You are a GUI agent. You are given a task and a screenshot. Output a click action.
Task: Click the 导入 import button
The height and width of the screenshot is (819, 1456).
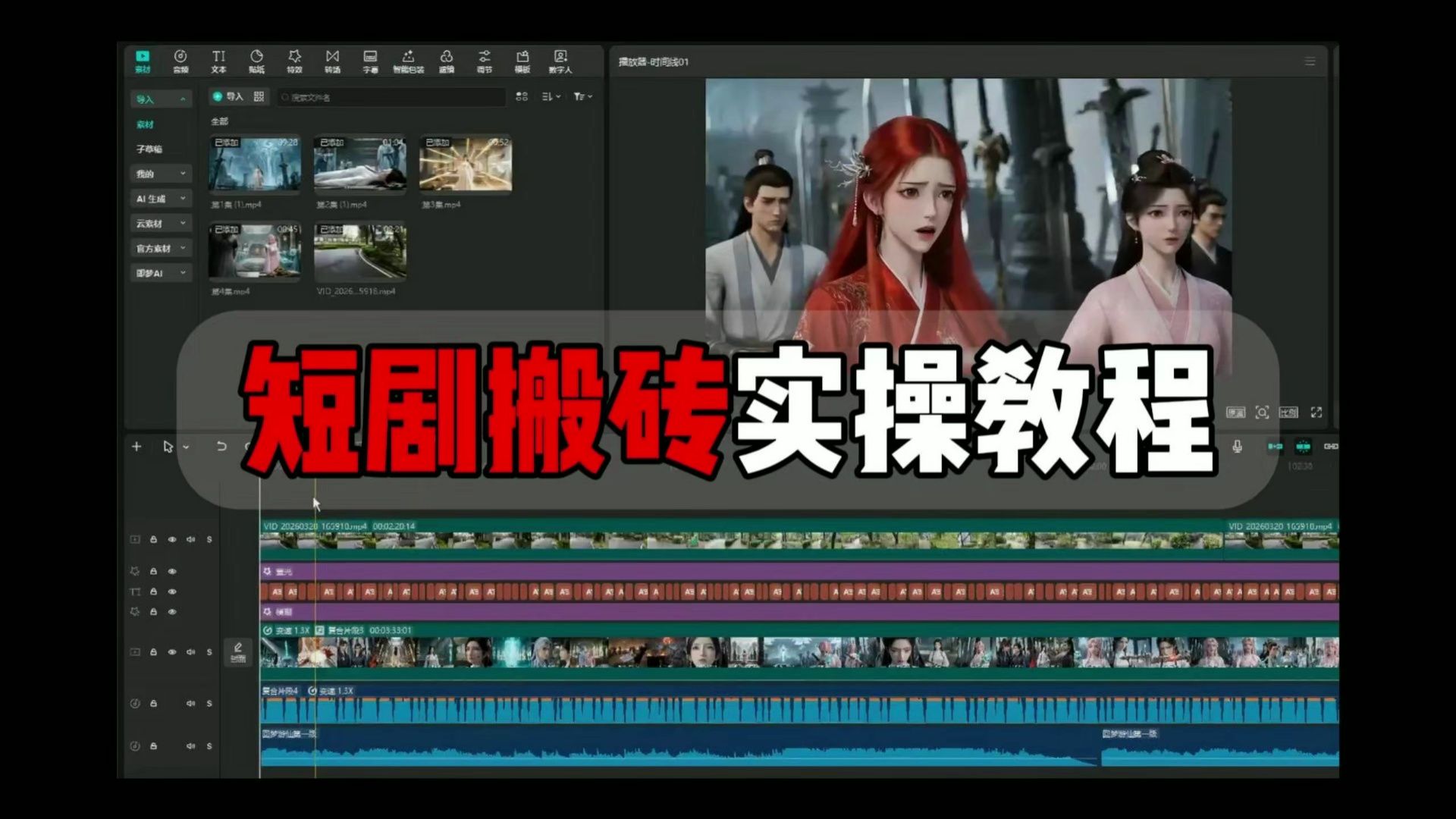tap(227, 96)
